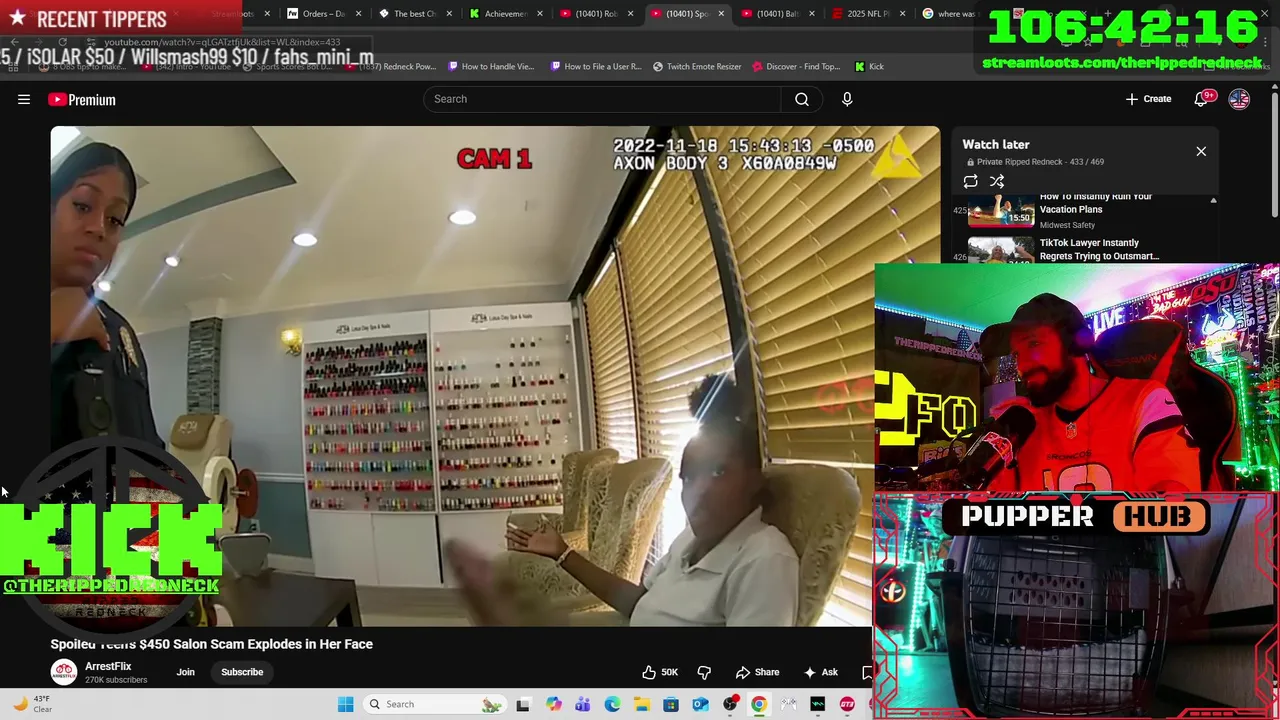
Task: Click the YouTube search input field
Action: click(x=602, y=99)
